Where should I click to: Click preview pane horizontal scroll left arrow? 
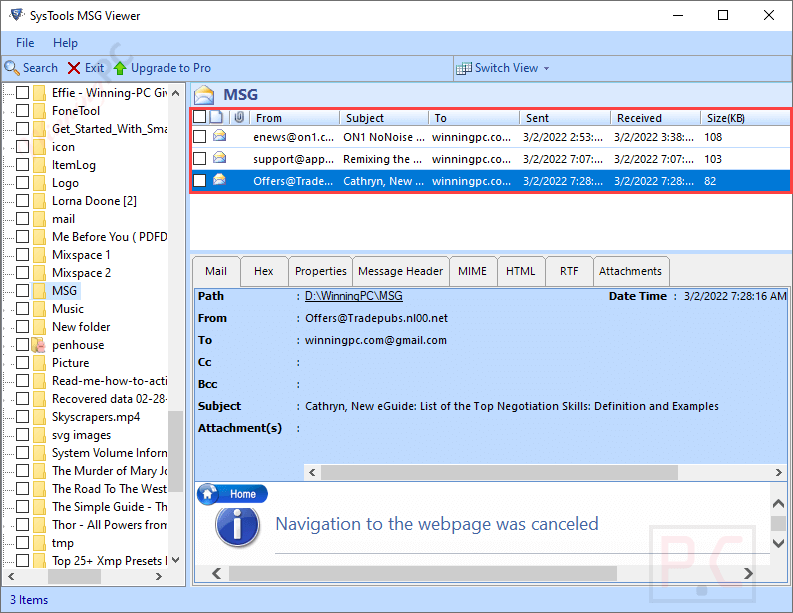click(216, 574)
